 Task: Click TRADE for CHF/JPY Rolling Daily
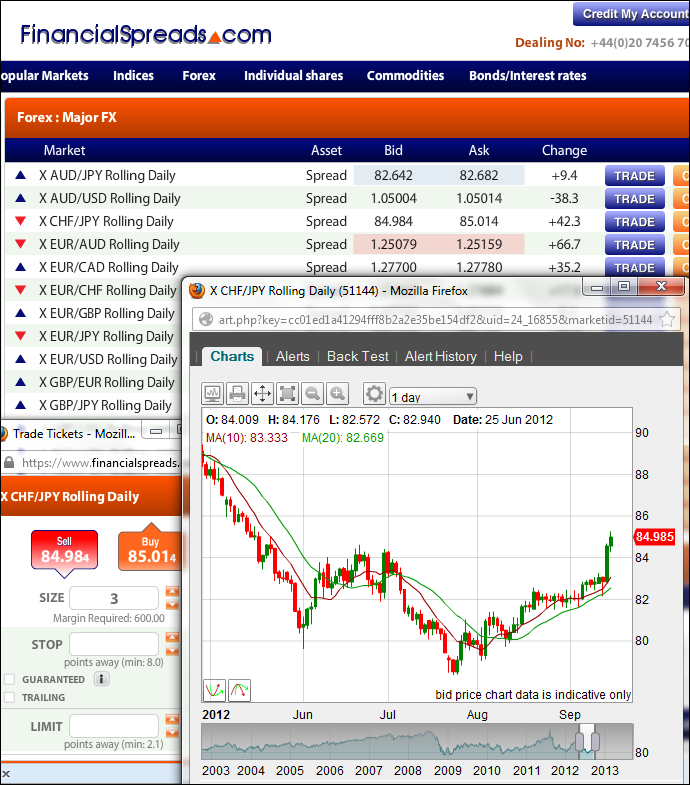634,222
